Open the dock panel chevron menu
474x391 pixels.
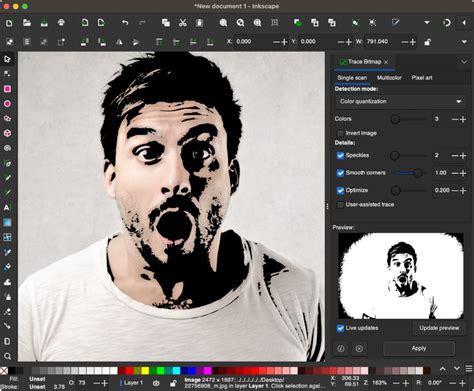(464, 62)
